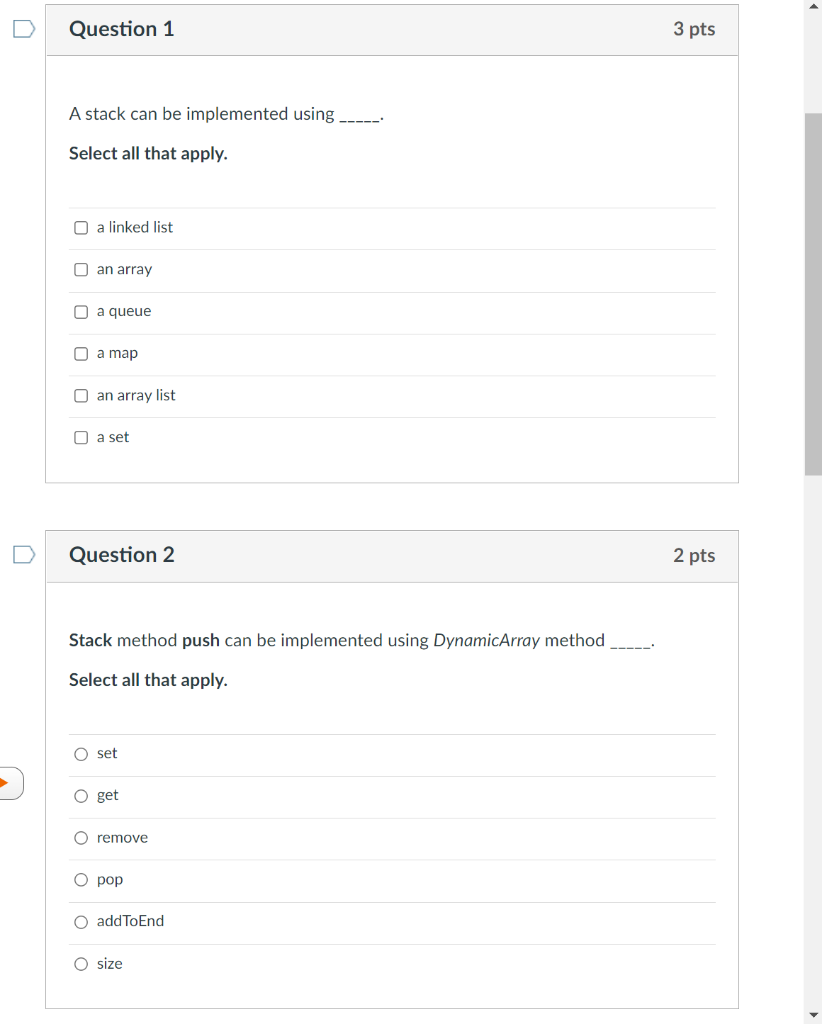Click the Question 2 header title
Image resolution: width=822 pixels, height=1024 pixels.
121,554
